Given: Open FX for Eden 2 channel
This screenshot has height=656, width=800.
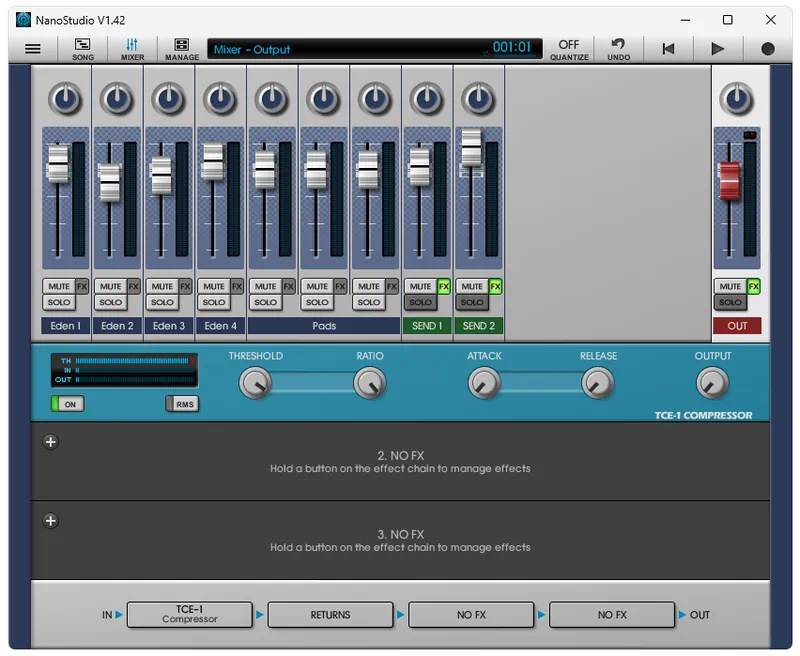Looking at the screenshot, I should 134,286.
